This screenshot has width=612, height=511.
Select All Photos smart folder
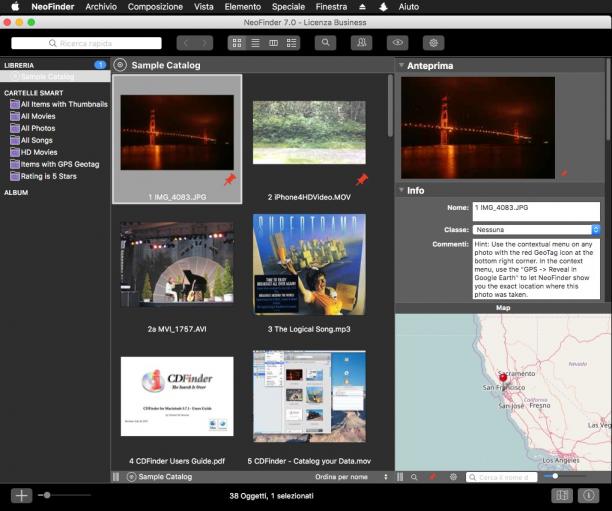[33, 128]
